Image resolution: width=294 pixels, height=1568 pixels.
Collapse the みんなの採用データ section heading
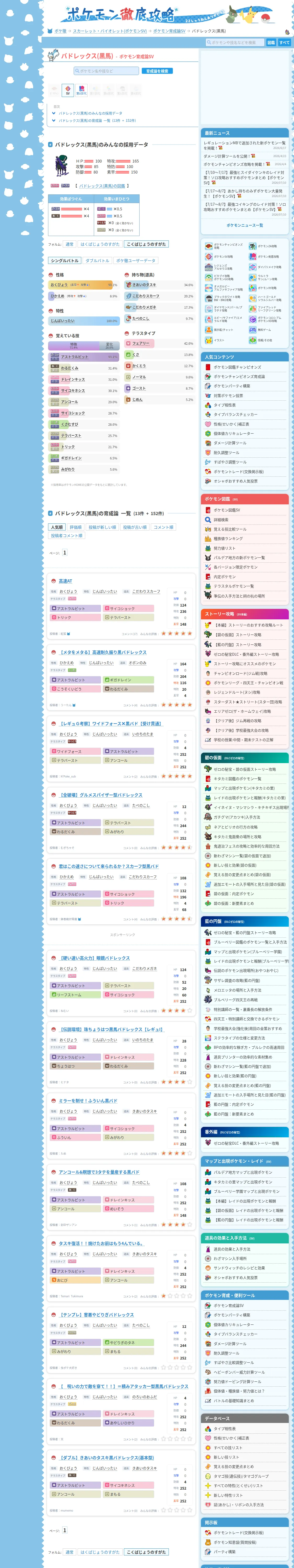point(101,145)
